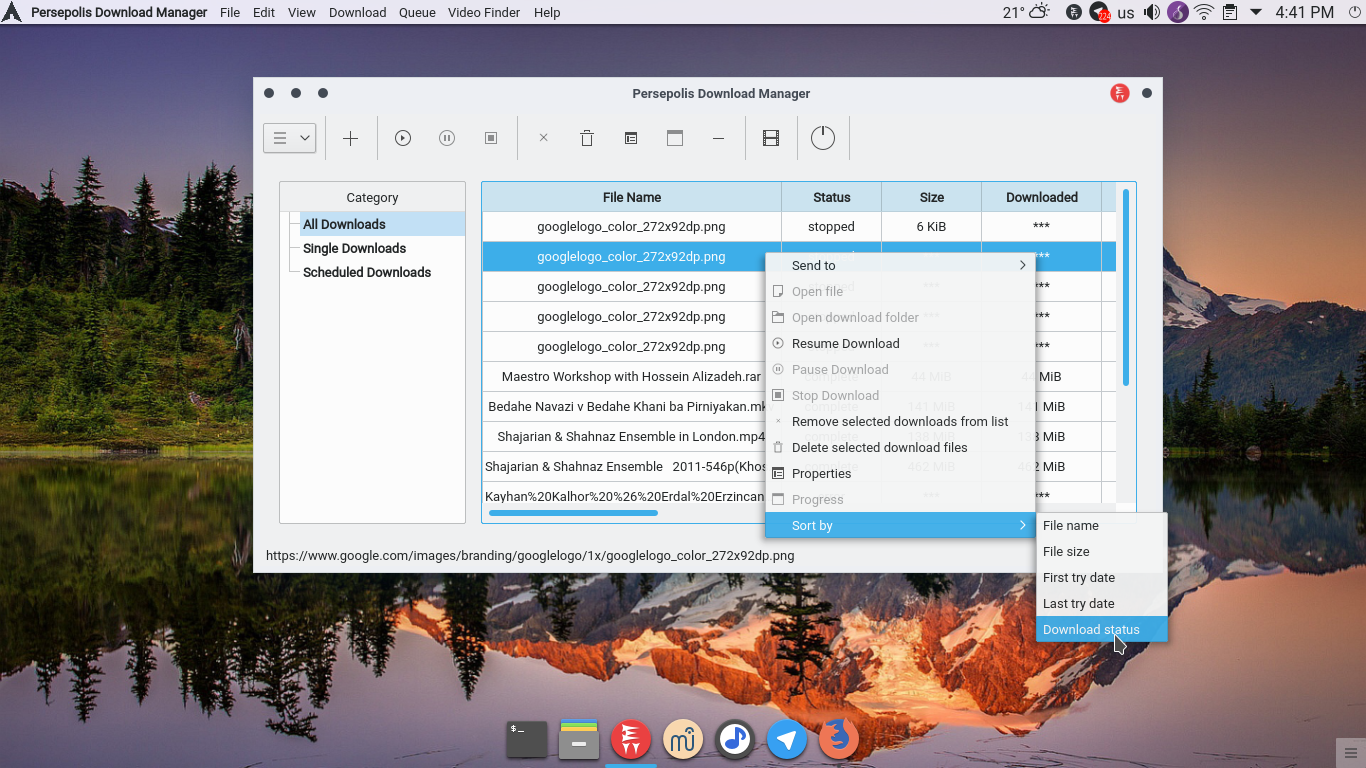Expand the Sort by submenu entry
Screen dimensions: 1366x768
pos(900,525)
